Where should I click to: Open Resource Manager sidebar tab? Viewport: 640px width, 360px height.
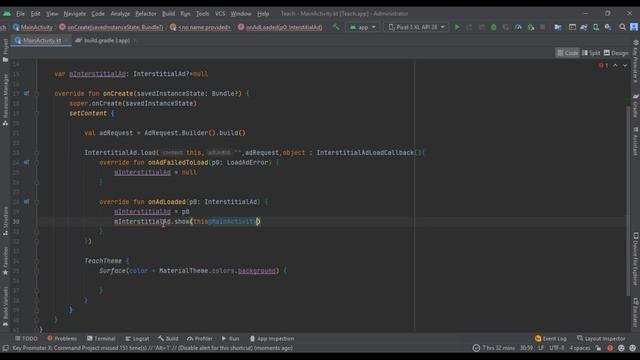point(5,100)
